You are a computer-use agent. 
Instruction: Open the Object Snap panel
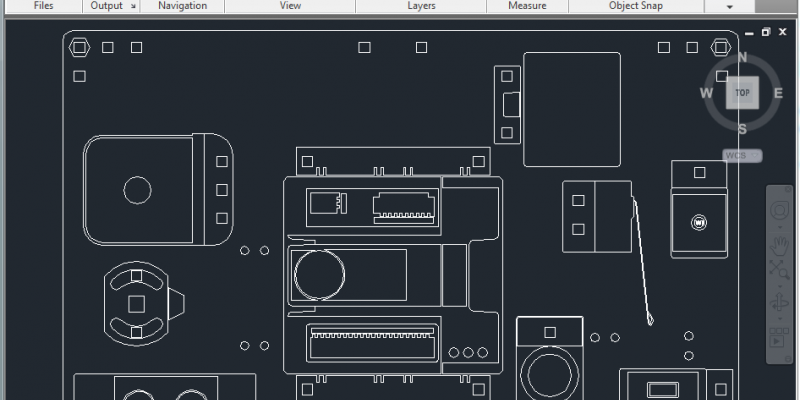click(637, 6)
